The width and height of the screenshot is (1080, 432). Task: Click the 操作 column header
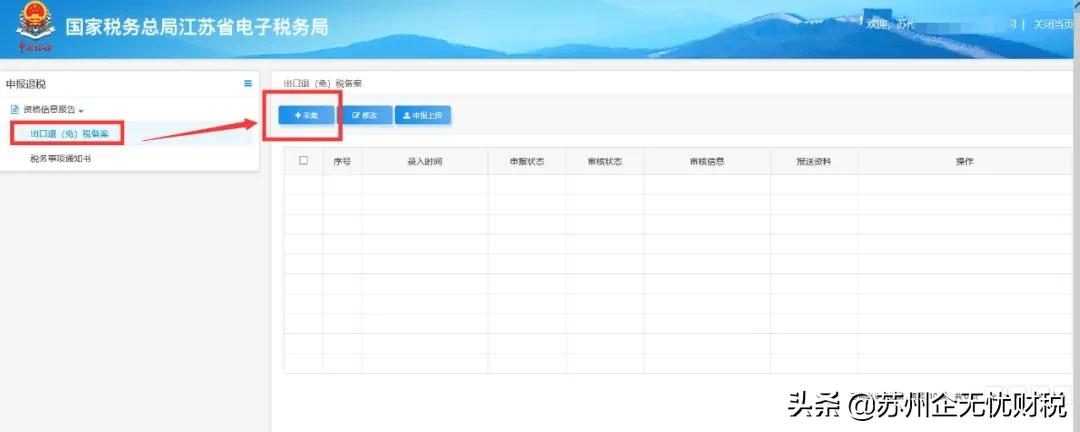(964, 161)
